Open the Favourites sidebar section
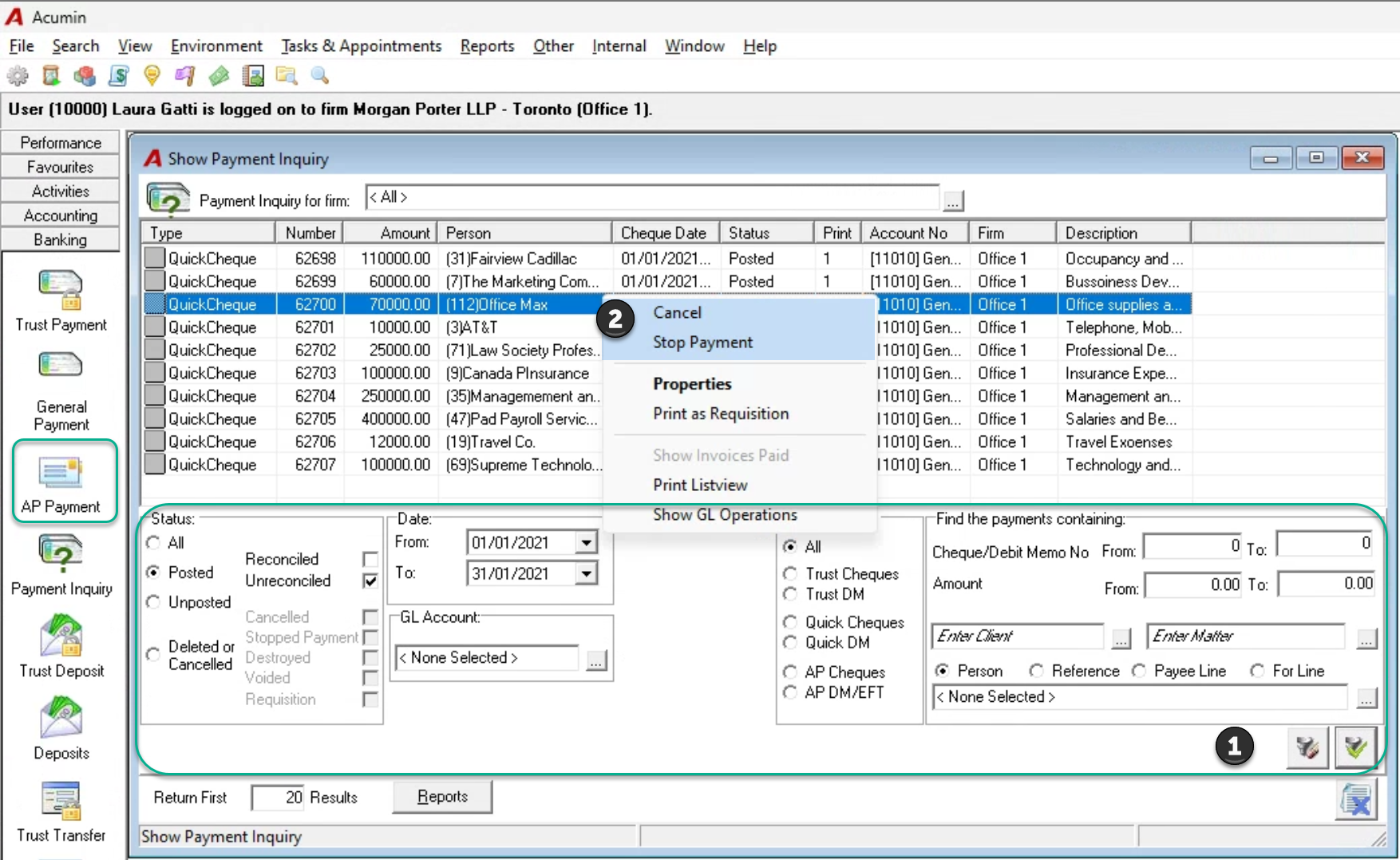Viewport: 1400px width, 860px height. click(x=61, y=167)
